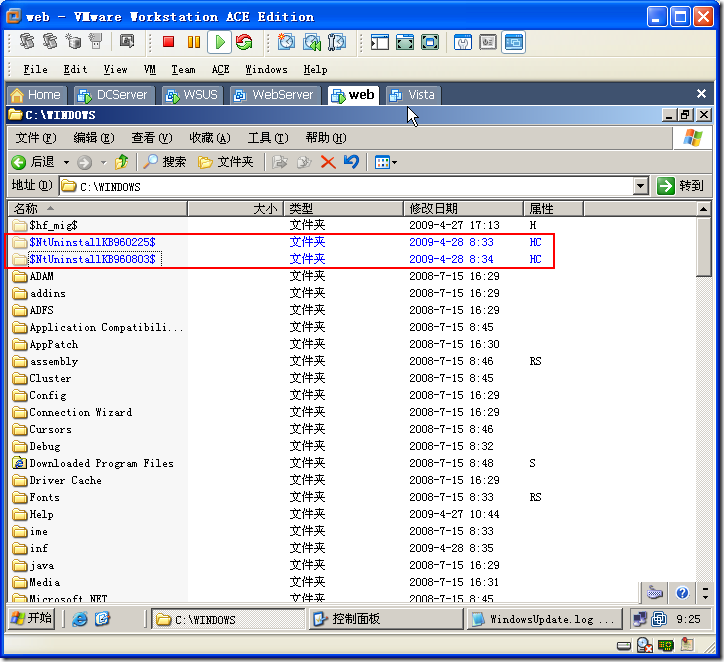Sort by the 名称 column header
This screenshot has width=724, height=662.
coord(97,209)
